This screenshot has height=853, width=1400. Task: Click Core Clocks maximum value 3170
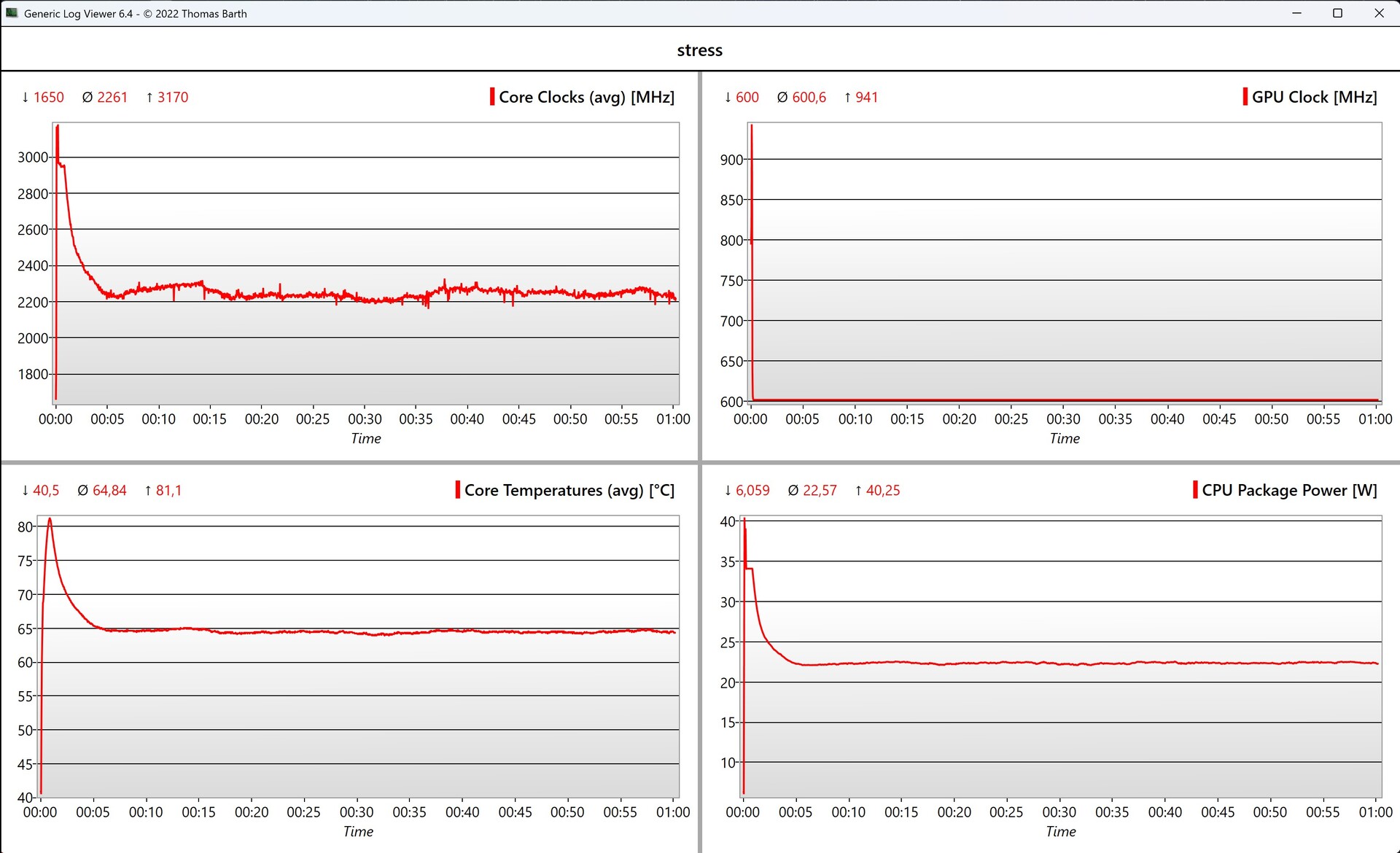tap(172, 97)
